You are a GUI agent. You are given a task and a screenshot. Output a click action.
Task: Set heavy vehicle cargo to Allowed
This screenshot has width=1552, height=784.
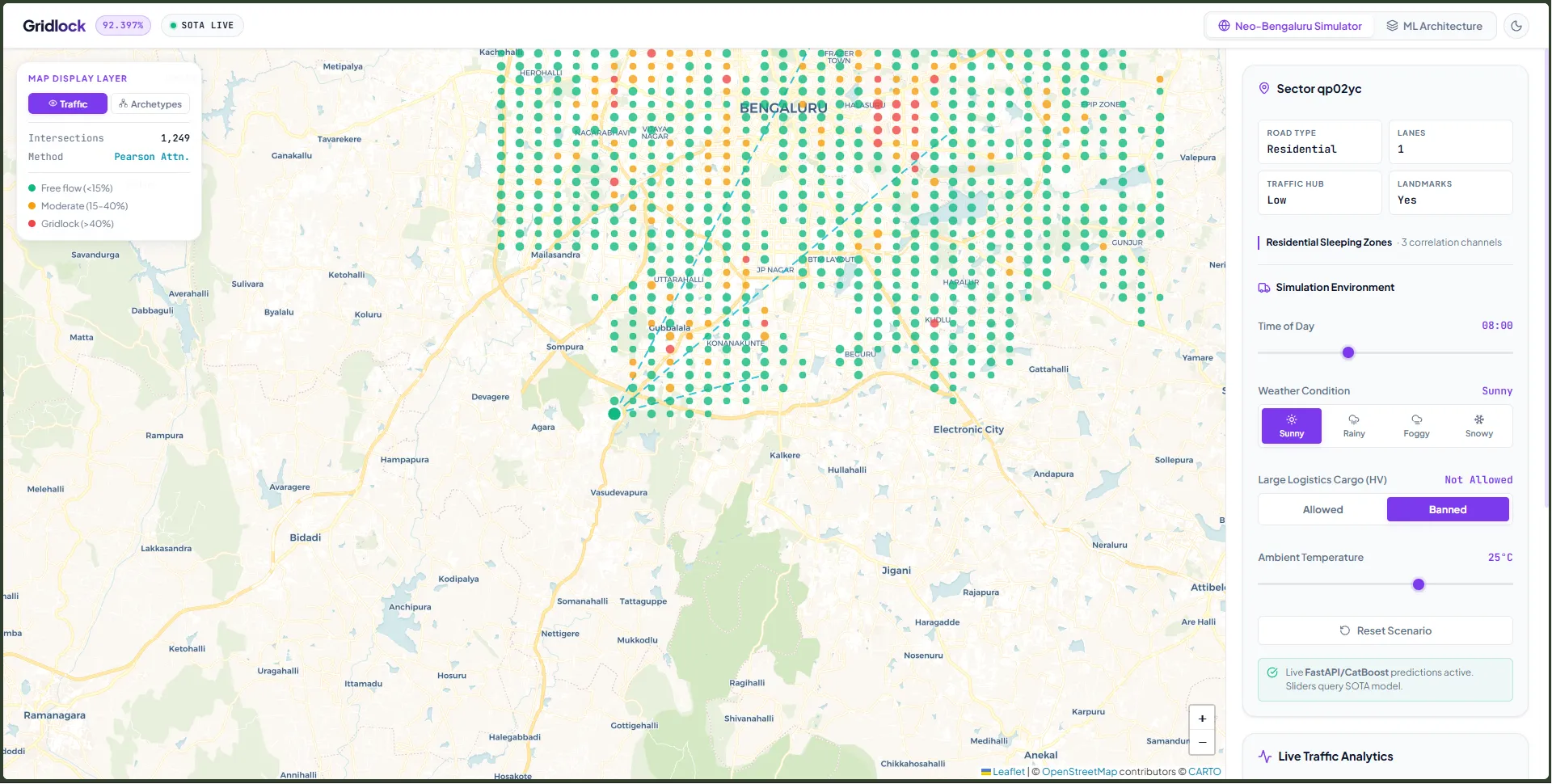pyautogui.click(x=1322, y=509)
